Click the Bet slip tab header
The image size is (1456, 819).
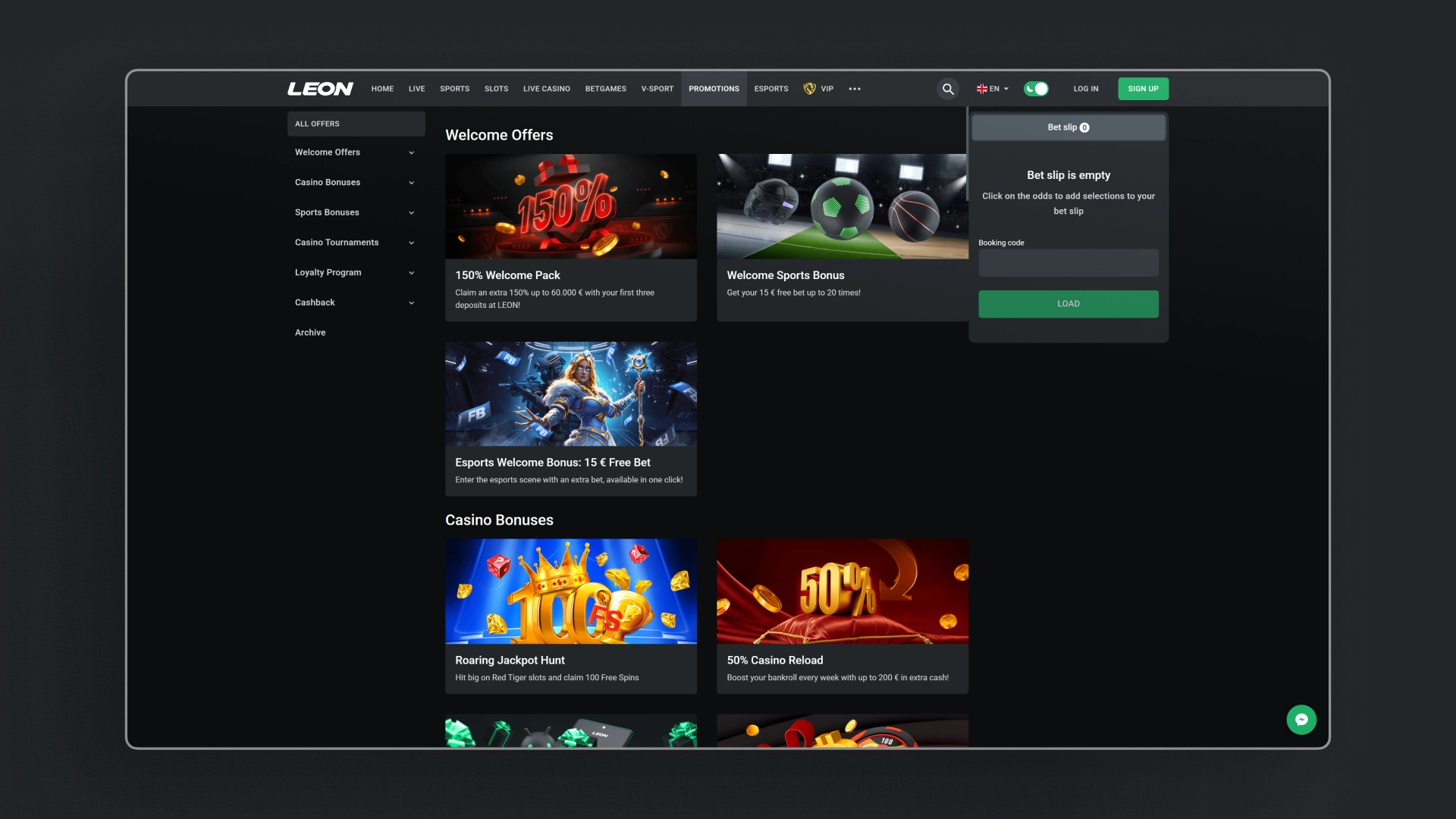(1068, 127)
